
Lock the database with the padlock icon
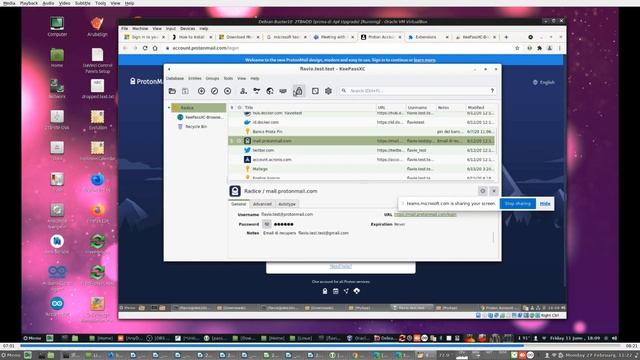point(298,91)
